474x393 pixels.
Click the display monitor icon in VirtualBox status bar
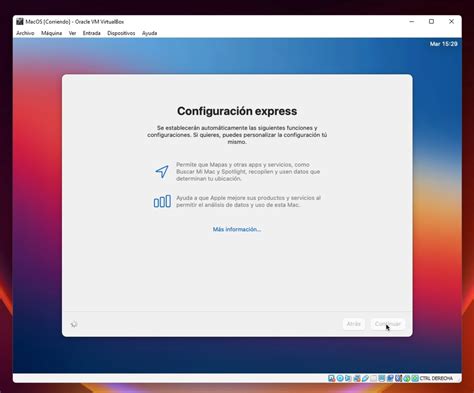[x=382, y=378]
